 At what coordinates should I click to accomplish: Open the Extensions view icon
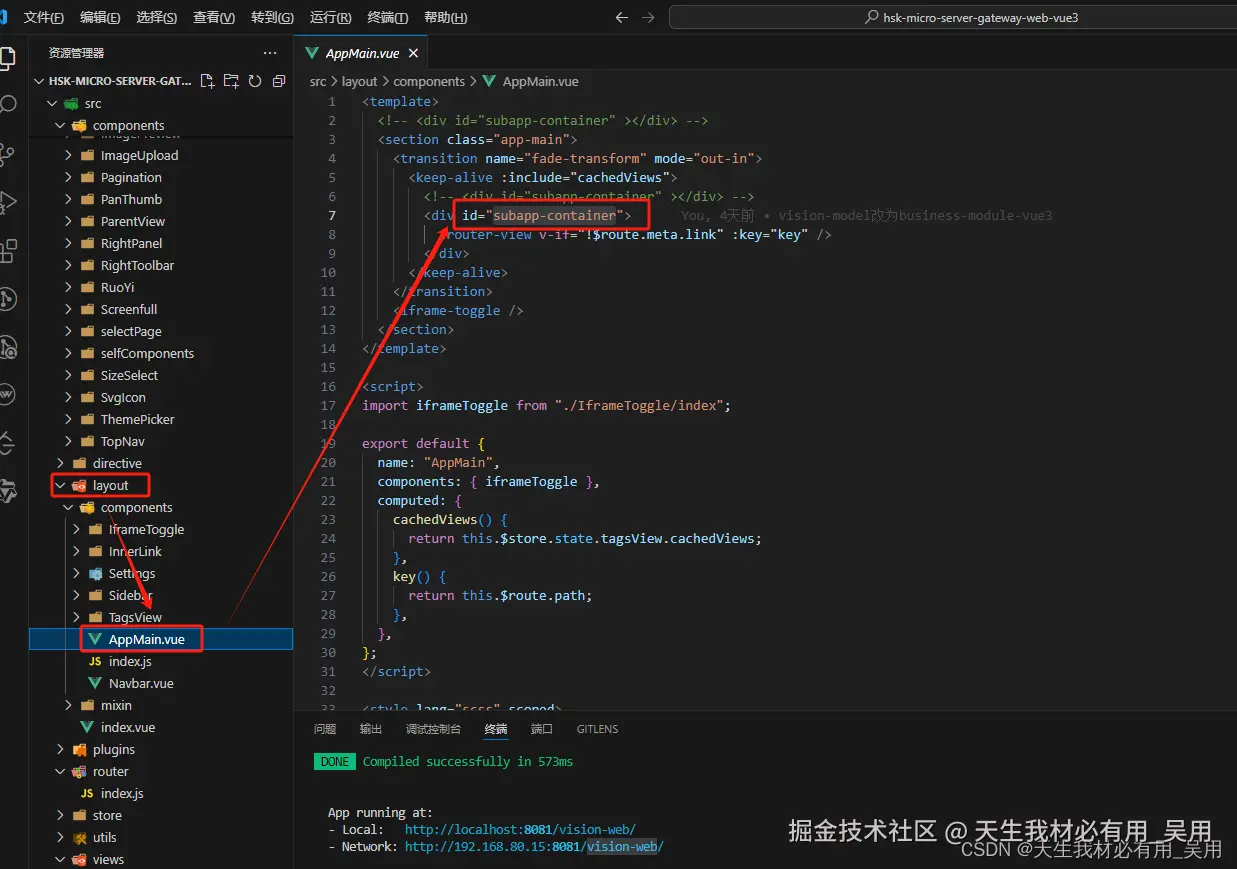point(8,250)
